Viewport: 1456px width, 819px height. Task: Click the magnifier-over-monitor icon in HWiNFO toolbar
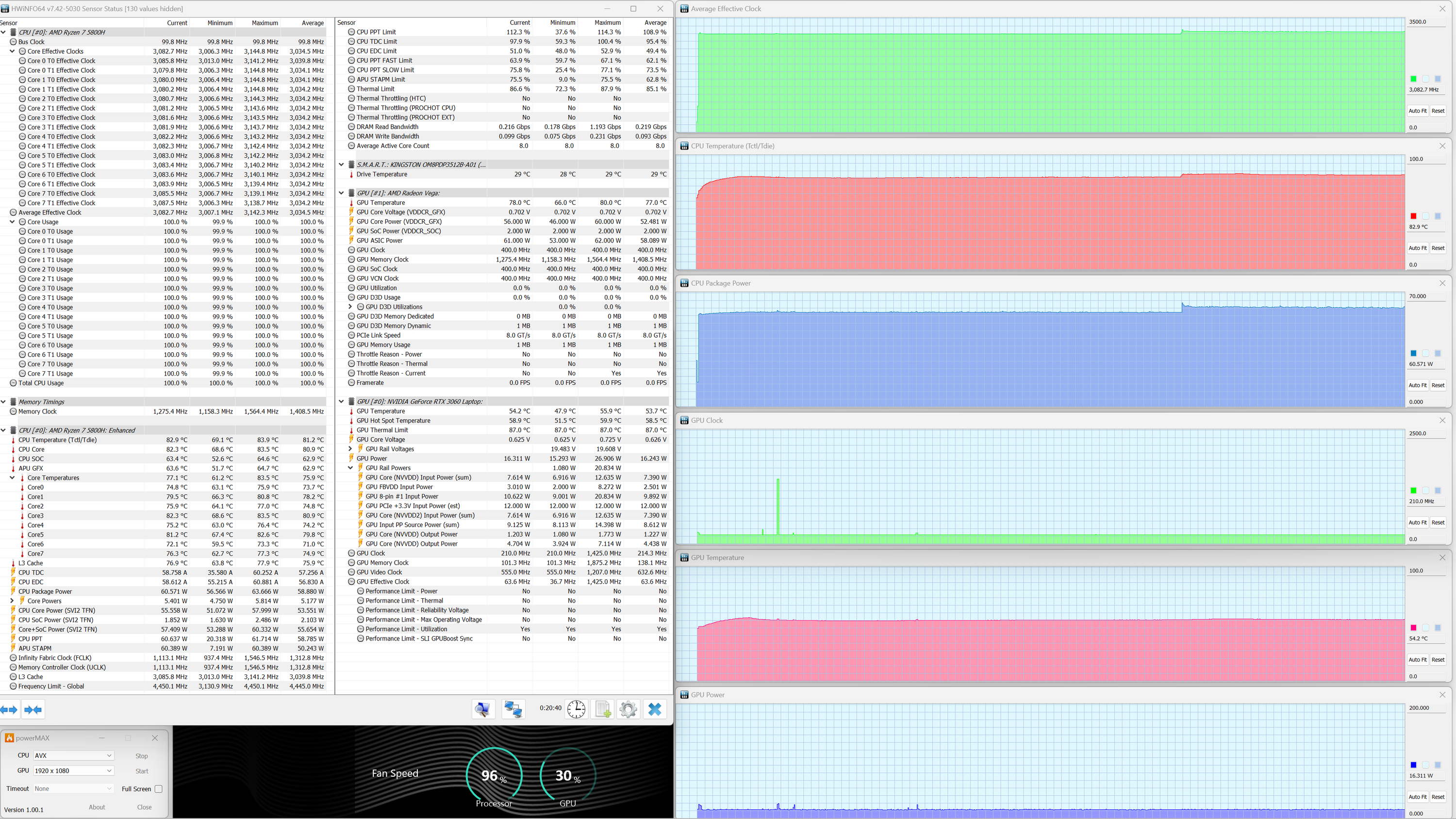(483, 709)
